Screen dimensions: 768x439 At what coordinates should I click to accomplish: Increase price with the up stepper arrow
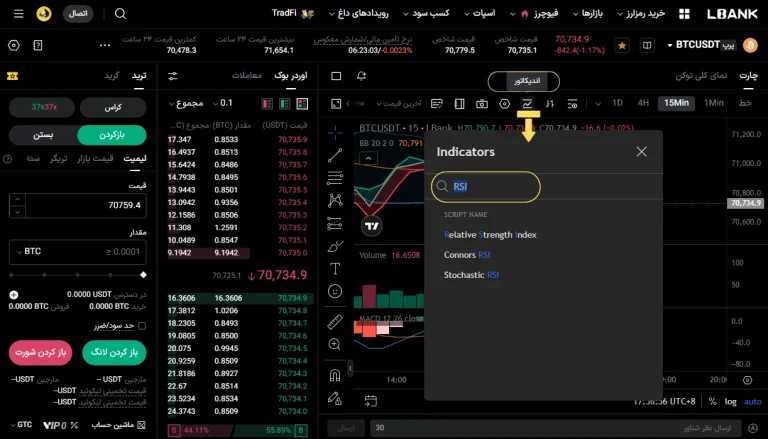17,199
